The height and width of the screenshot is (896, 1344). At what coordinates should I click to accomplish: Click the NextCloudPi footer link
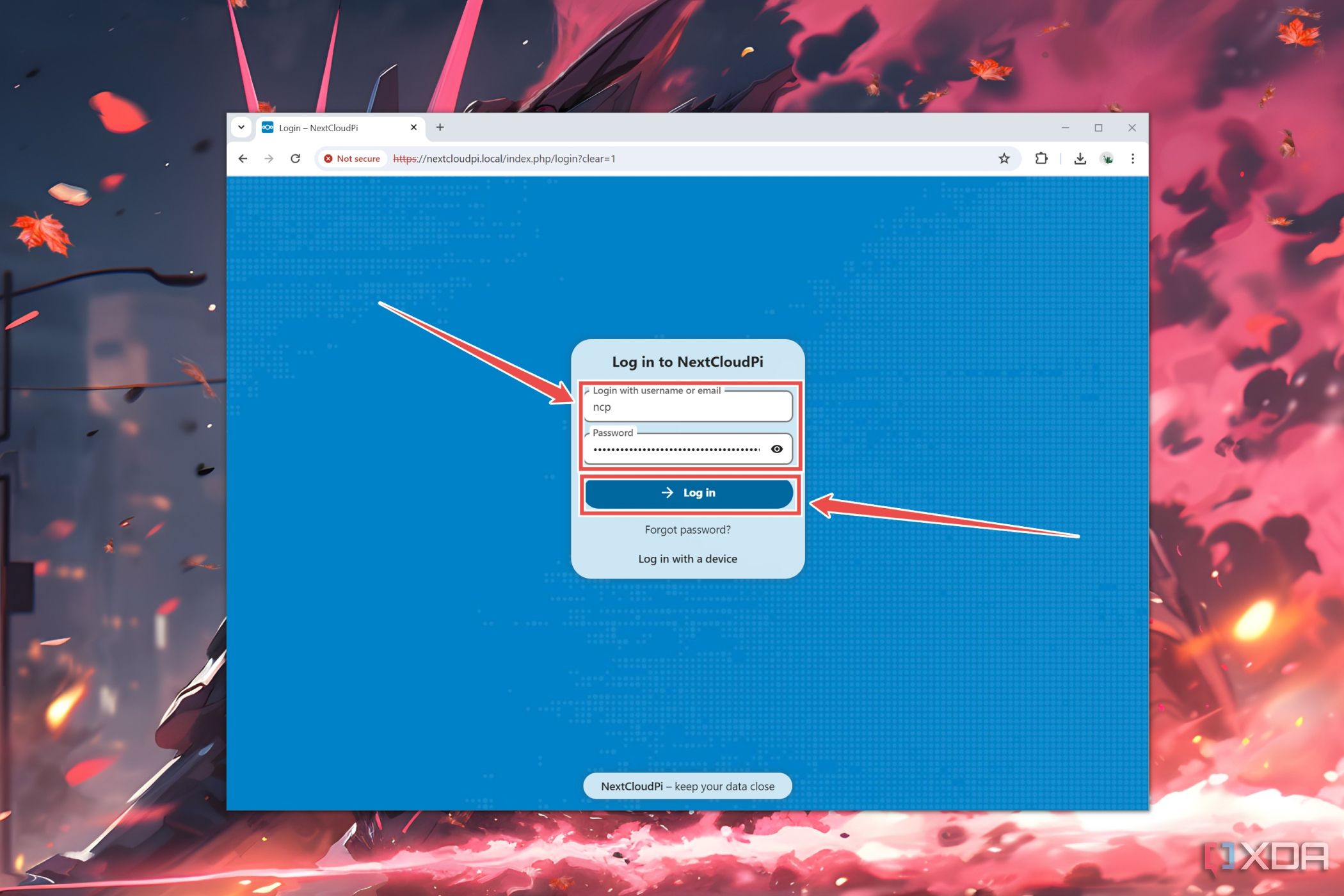pos(632,787)
